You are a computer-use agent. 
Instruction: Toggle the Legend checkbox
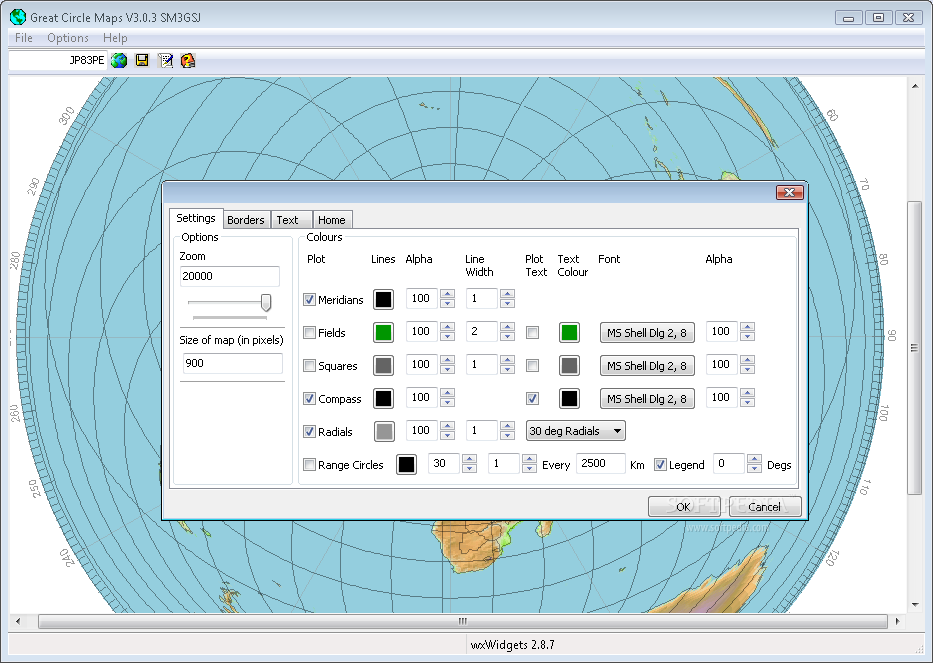pyautogui.click(x=660, y=464)
